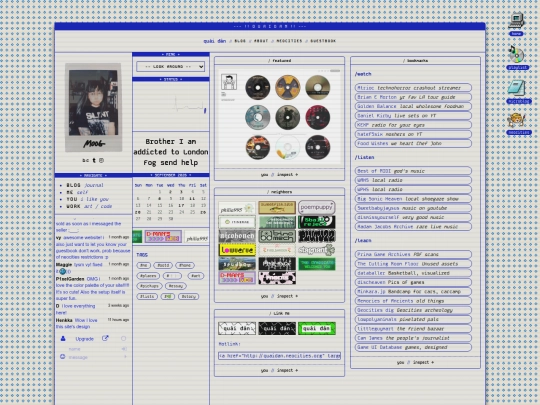Click the smiley emoji icon by message
The height and width of the screenshot is (405, 540).
63,357
